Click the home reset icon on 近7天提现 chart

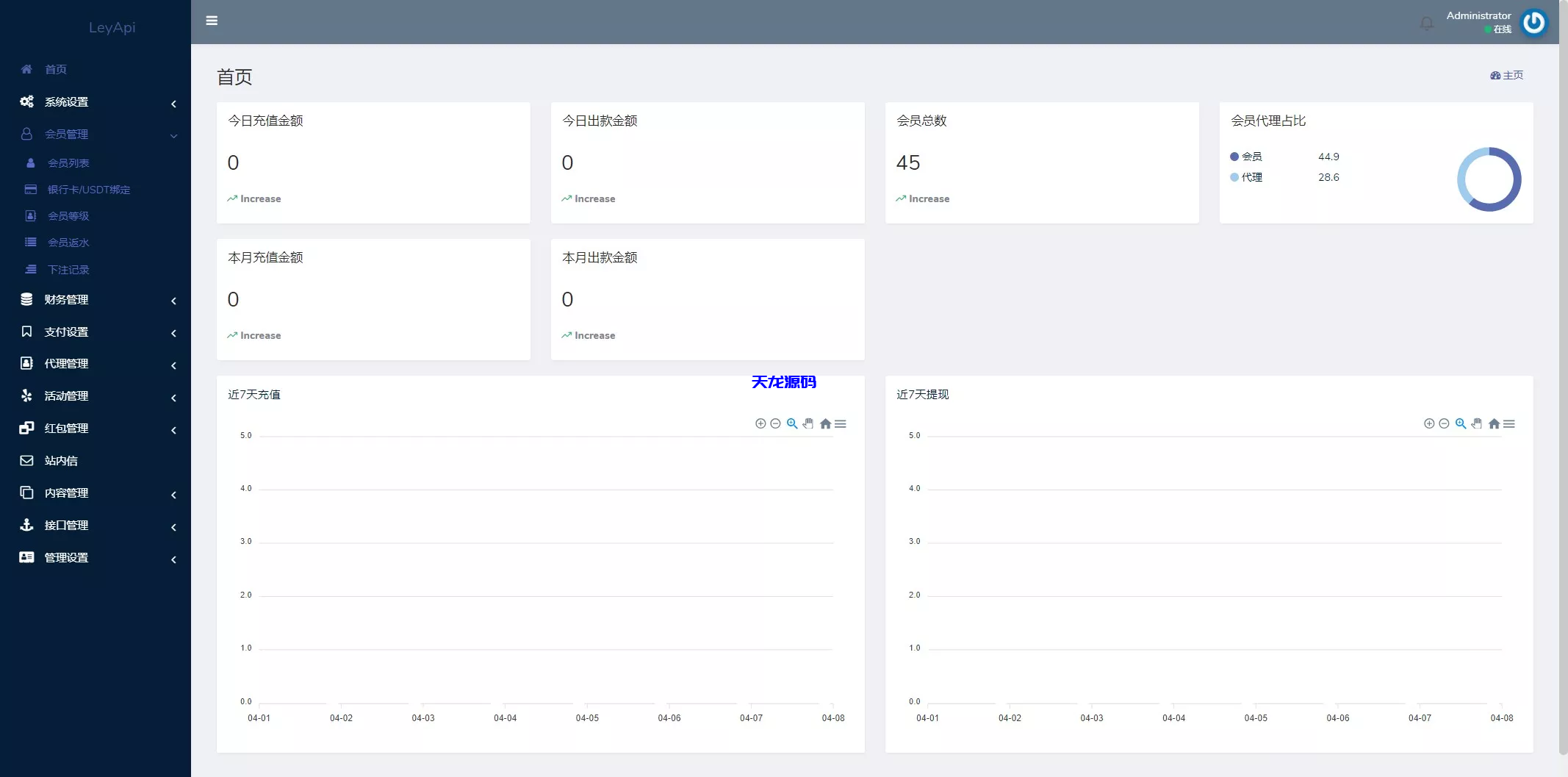(1494, 423)
